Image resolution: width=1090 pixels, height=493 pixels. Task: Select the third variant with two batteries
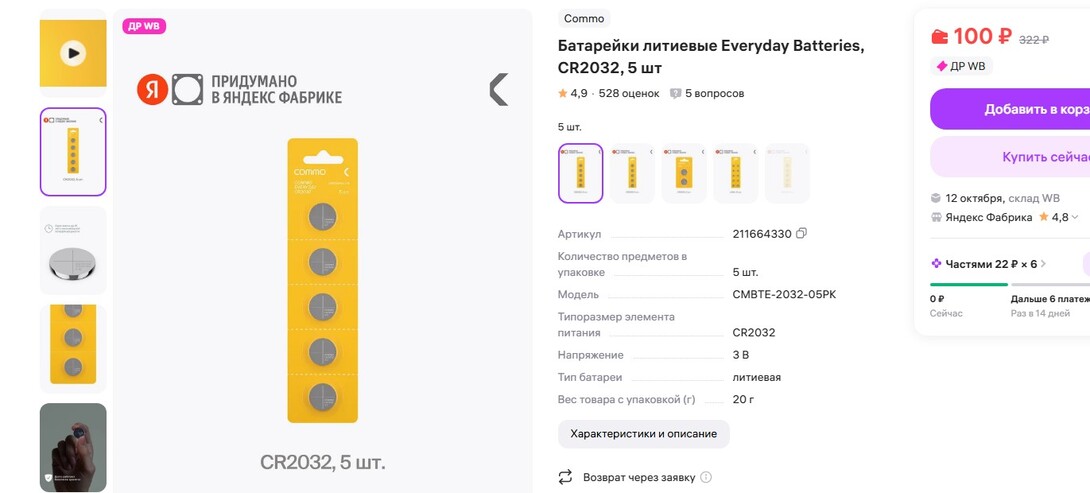pos(684,173)
